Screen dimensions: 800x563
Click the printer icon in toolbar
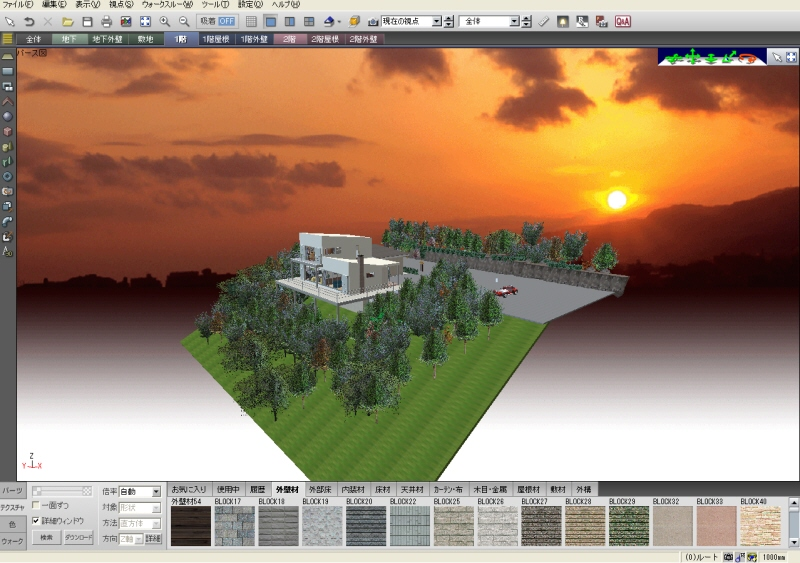(106, 21)
